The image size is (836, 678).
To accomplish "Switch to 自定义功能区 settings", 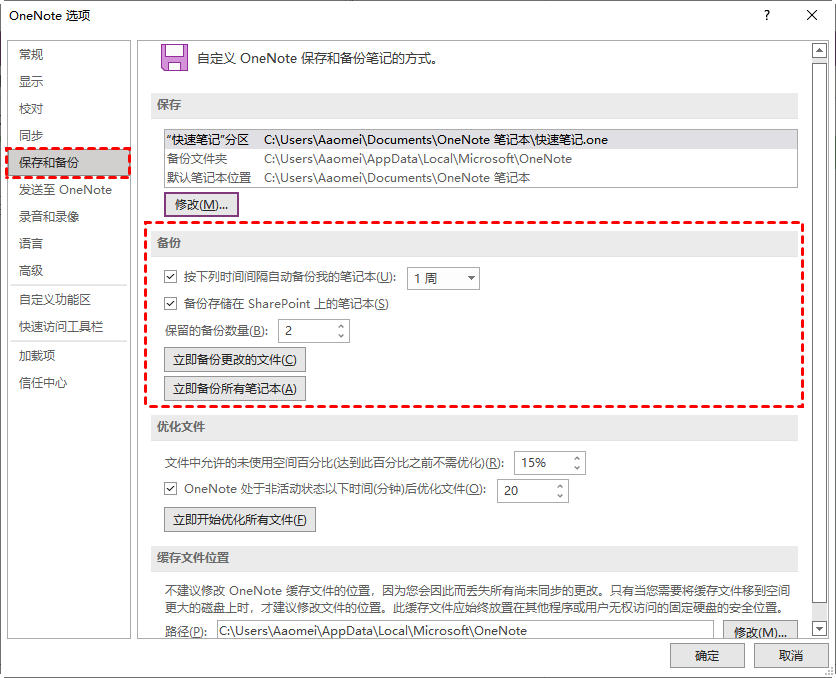I will pos(55,300).
